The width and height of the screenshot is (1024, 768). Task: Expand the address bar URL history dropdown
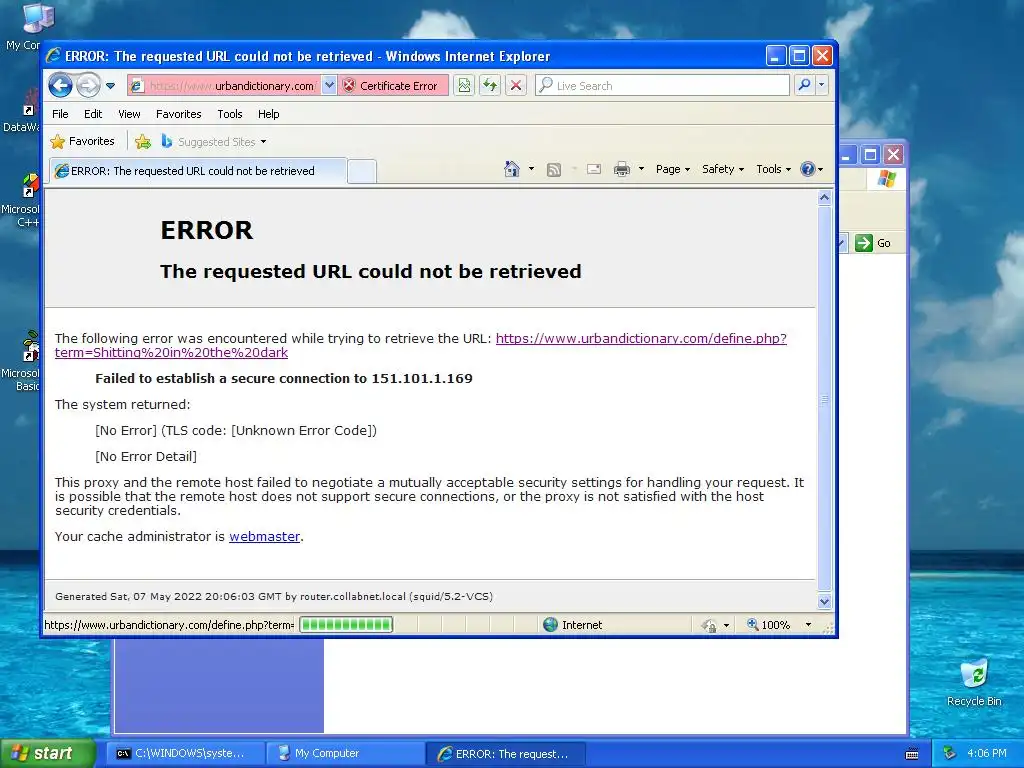tap(329, 86)
